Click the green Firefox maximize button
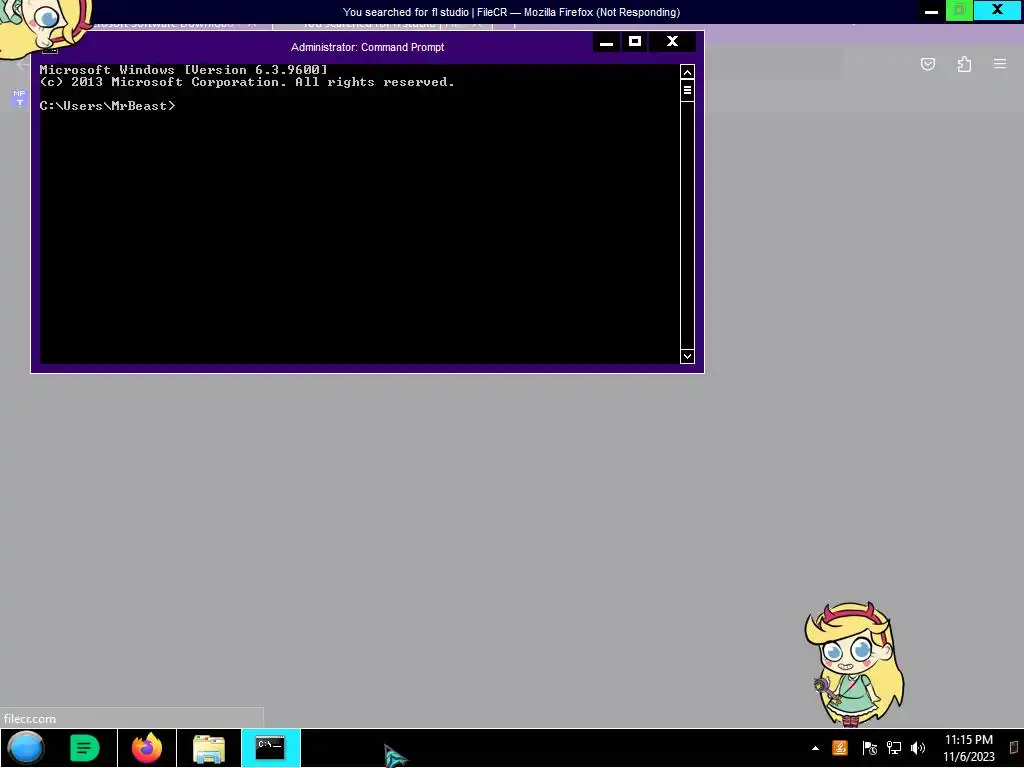1024x768 pixels. pyautogui.click(x=959, y=11)
